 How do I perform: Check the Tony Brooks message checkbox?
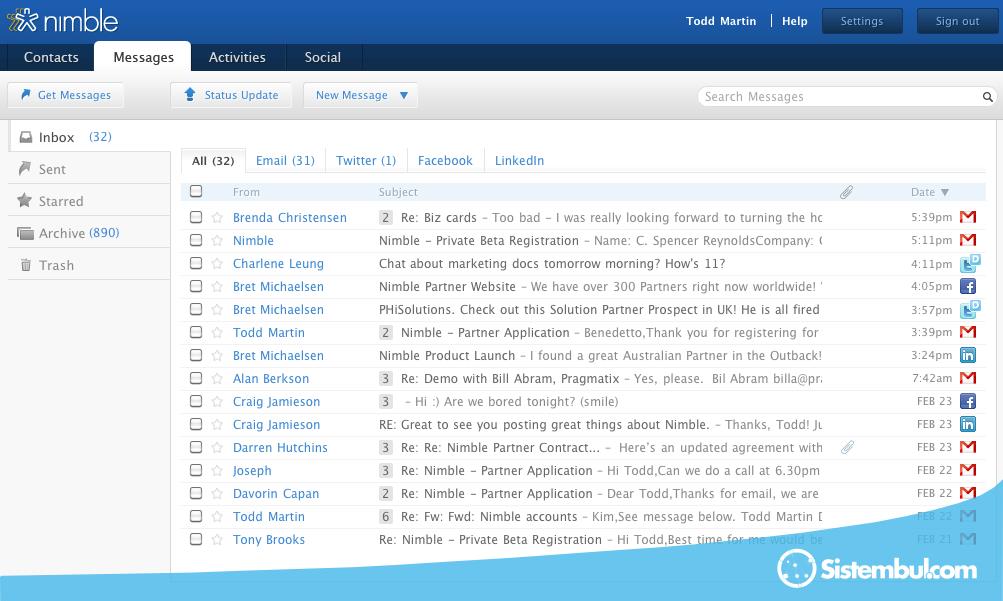pos(196,540)
